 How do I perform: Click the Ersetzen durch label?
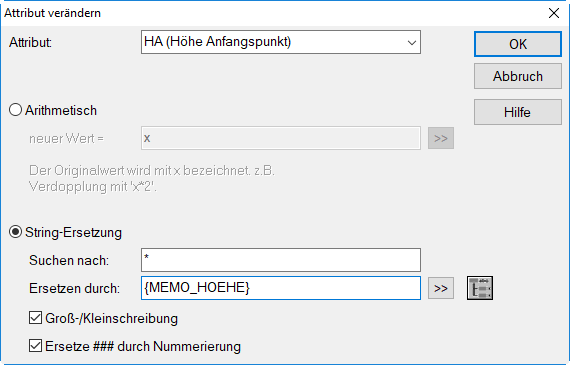click(x=75, y=288)
